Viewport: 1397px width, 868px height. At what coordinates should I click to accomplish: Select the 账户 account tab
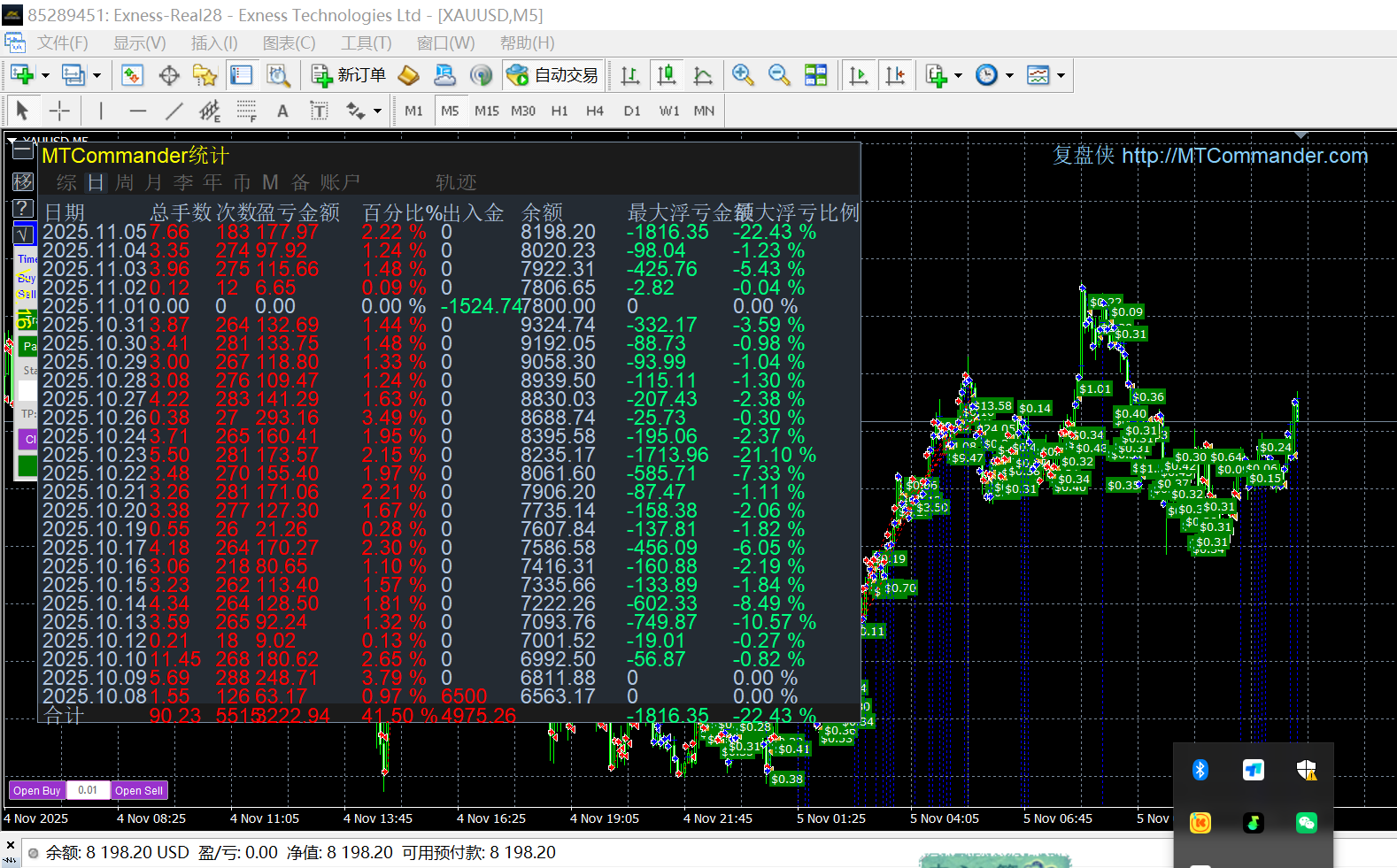[x=340, y=182]
